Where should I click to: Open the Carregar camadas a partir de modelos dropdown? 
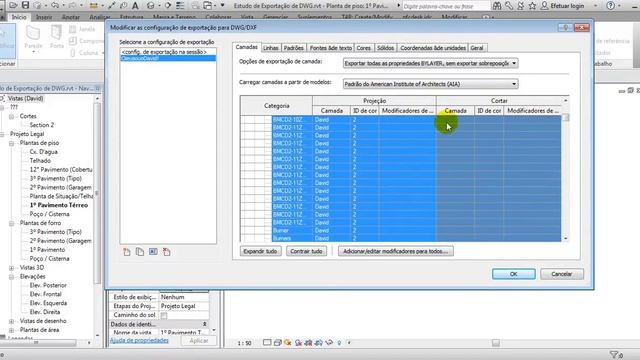click(431, 84)
